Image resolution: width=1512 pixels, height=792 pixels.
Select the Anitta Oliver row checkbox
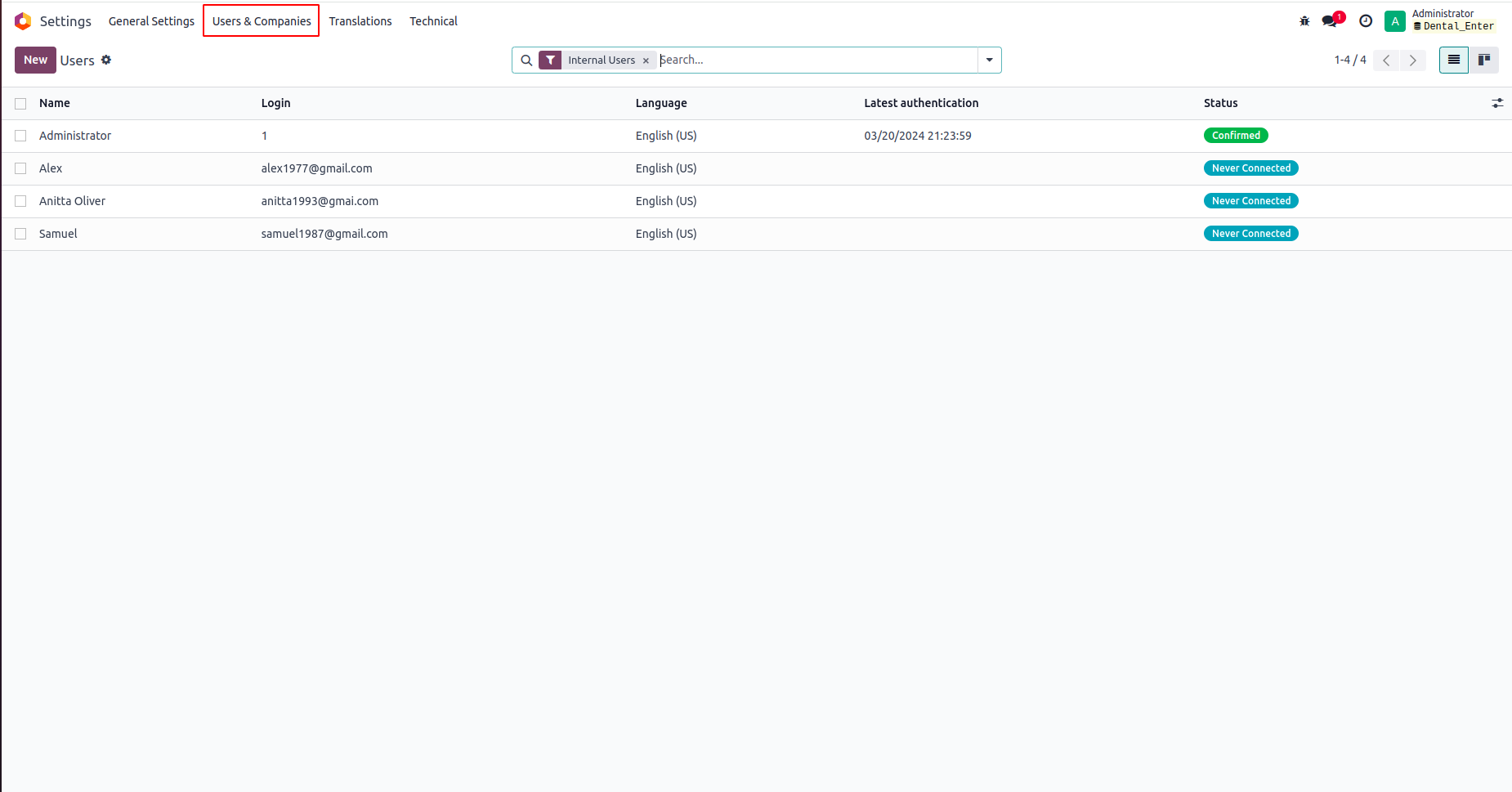(20, 201)
